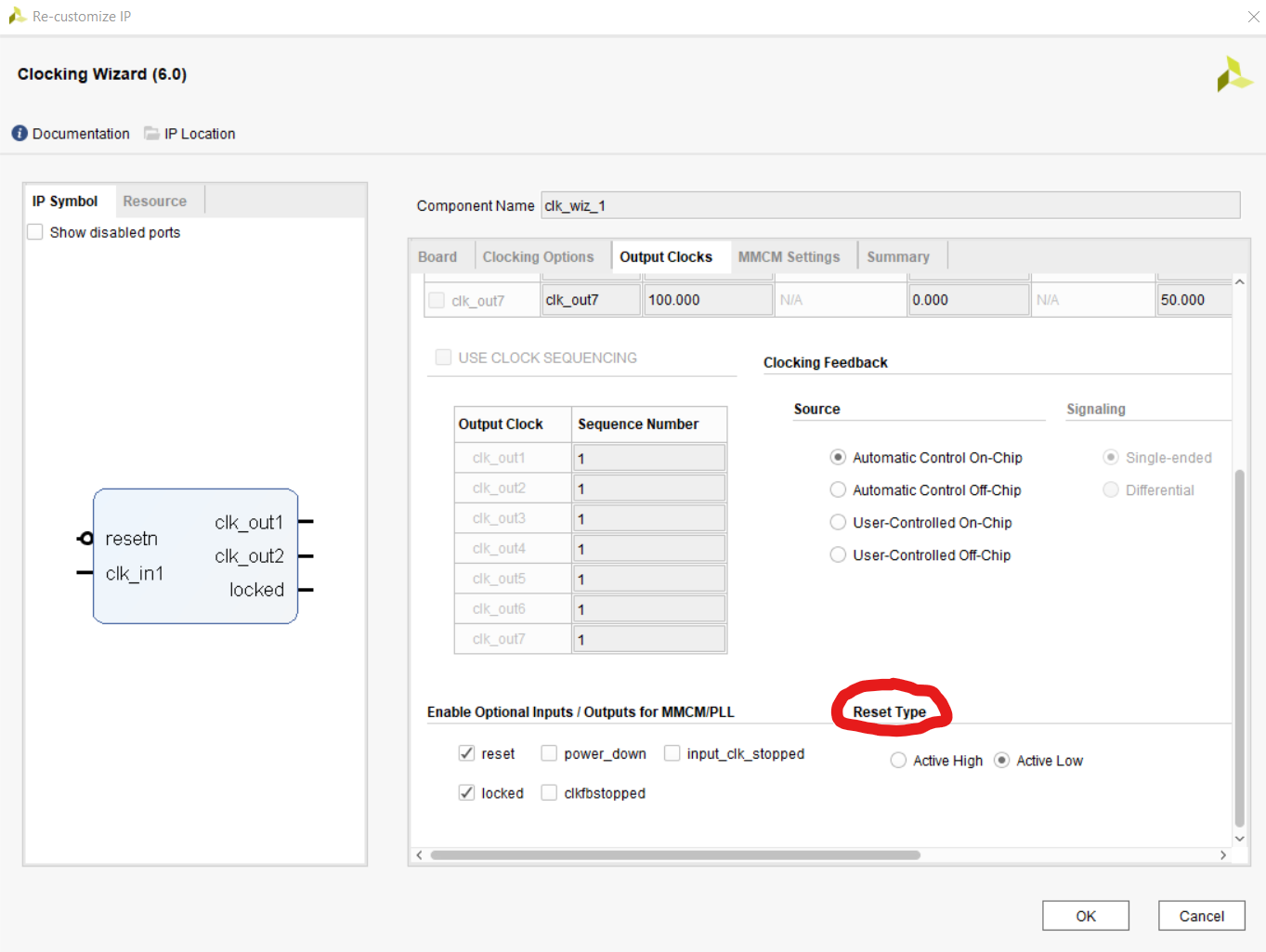Select Automatic Control Off-Chip source

coord(837,489)
